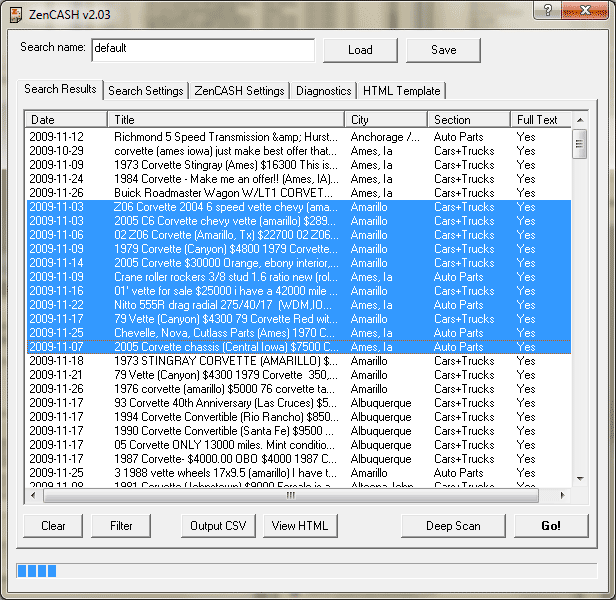Click the help question mark button
This screenshot has width=616, height=600.
(x=548, y=10)
